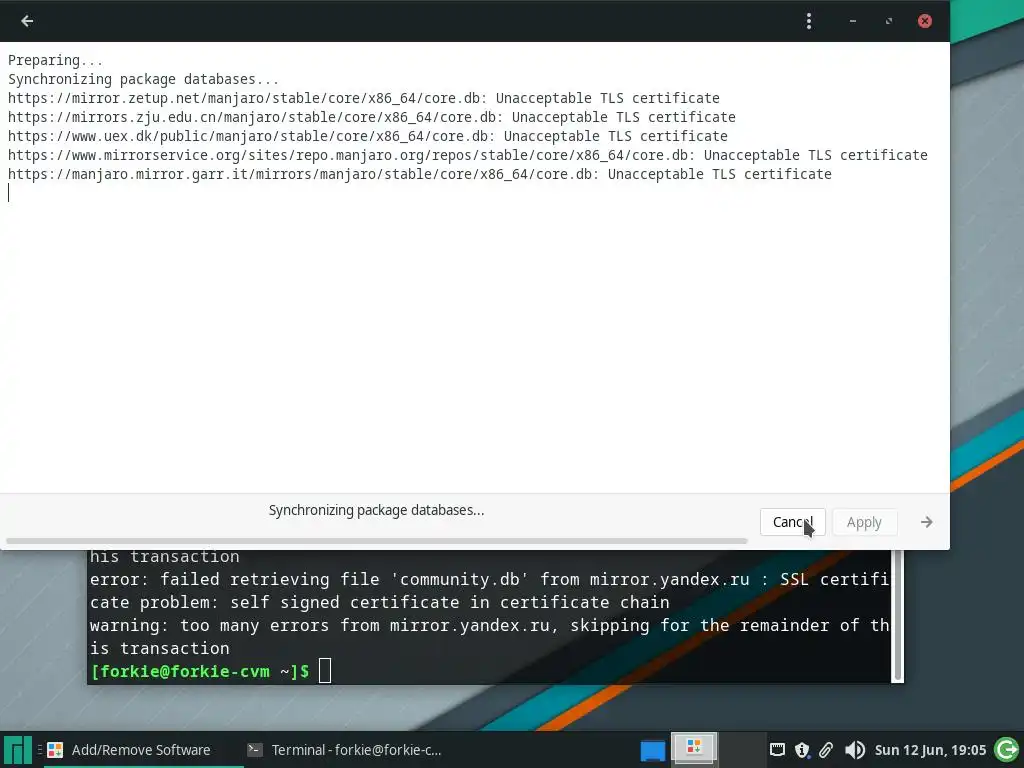Switch to Terminal taskbar entry
Image resolution: width=1024 pixels, height=768 pixels.
click(345, 750)
